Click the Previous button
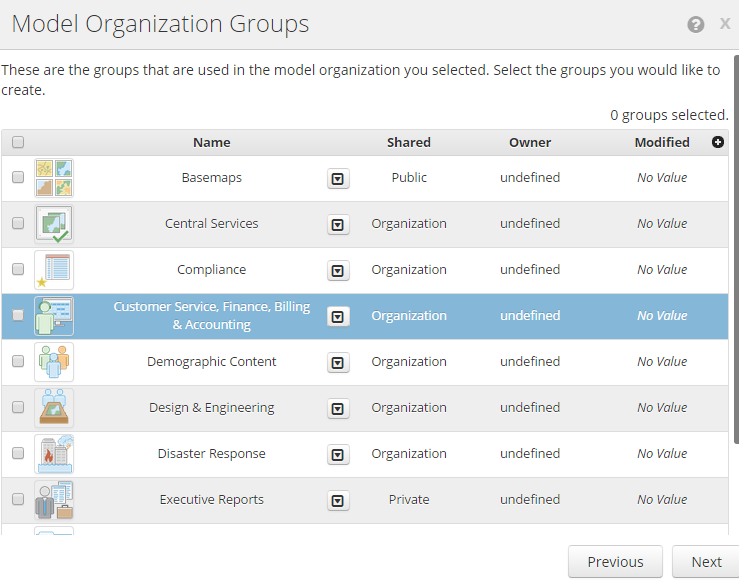 (x=615, y=562)
